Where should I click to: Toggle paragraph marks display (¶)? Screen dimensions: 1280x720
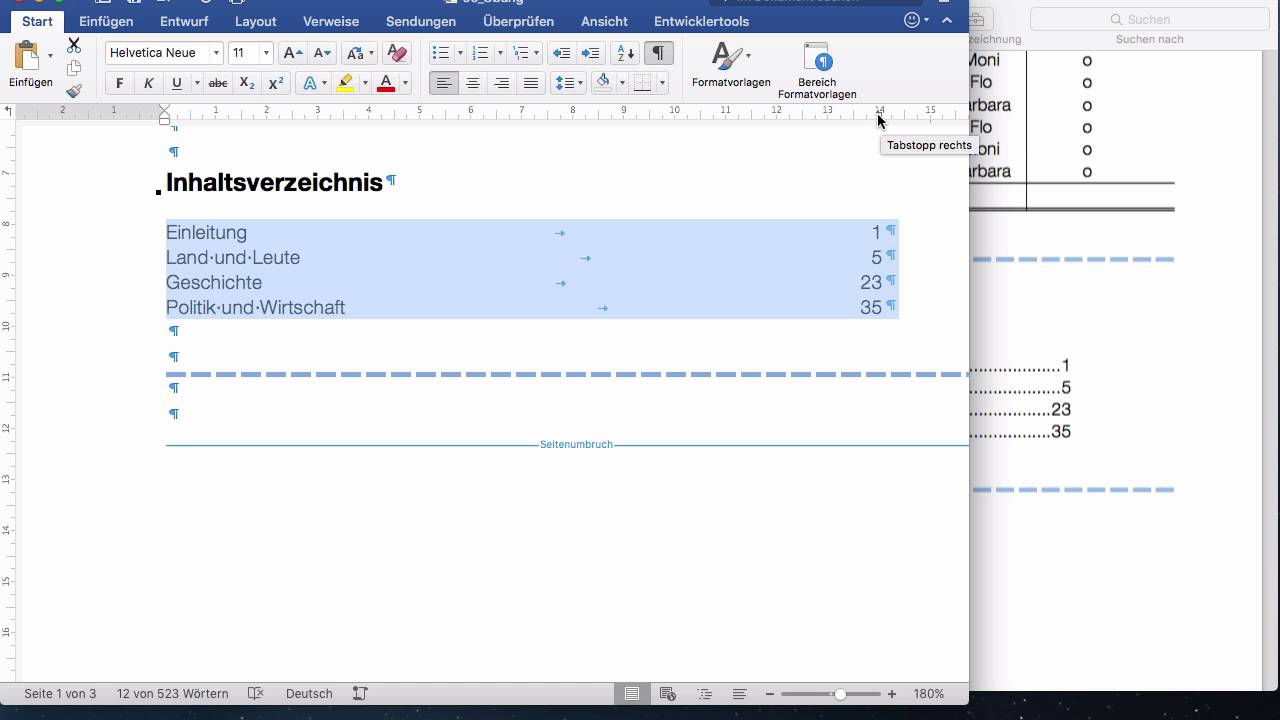(658, 53)
